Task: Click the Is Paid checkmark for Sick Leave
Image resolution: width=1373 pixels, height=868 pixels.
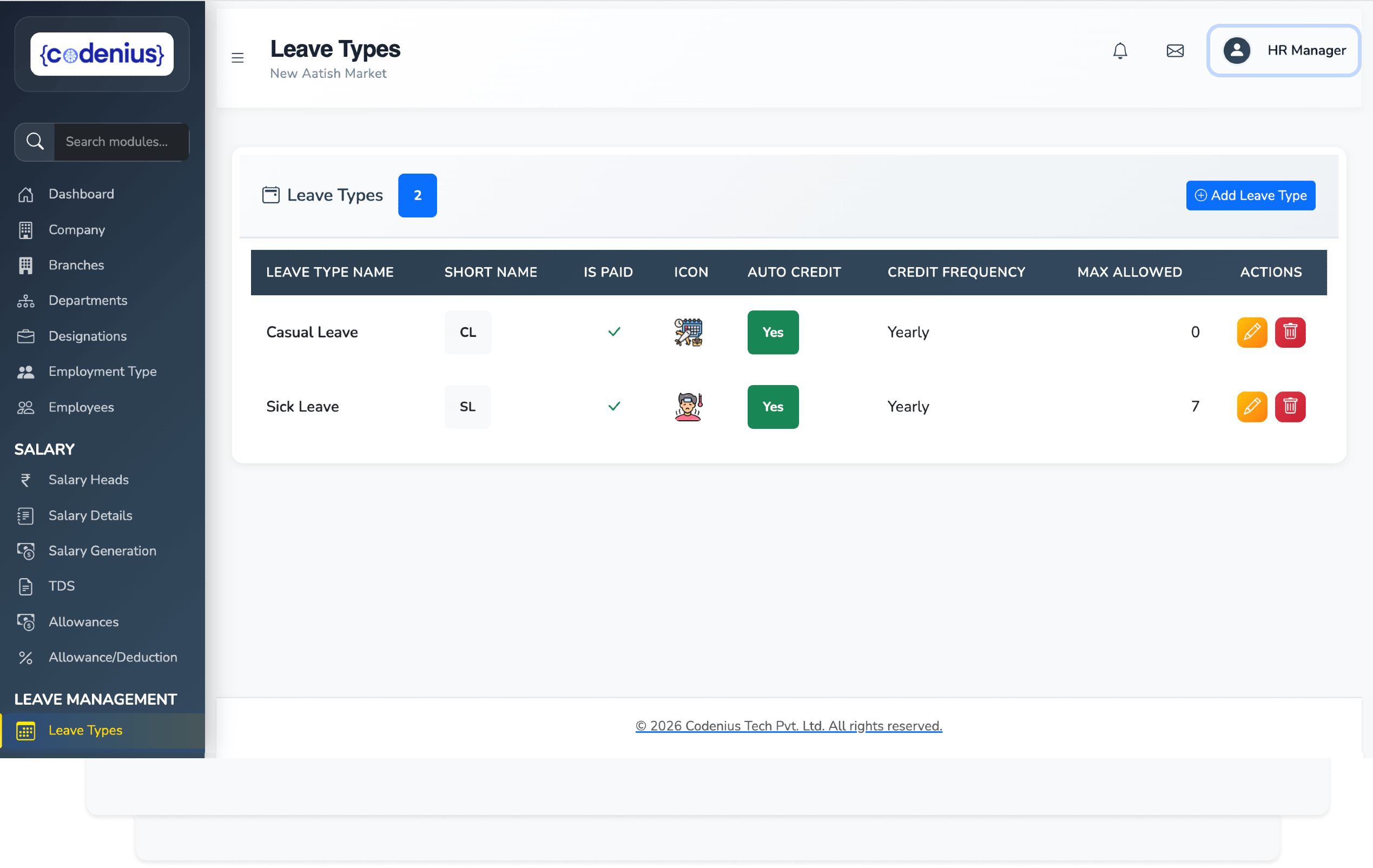Action: point(614,406)
